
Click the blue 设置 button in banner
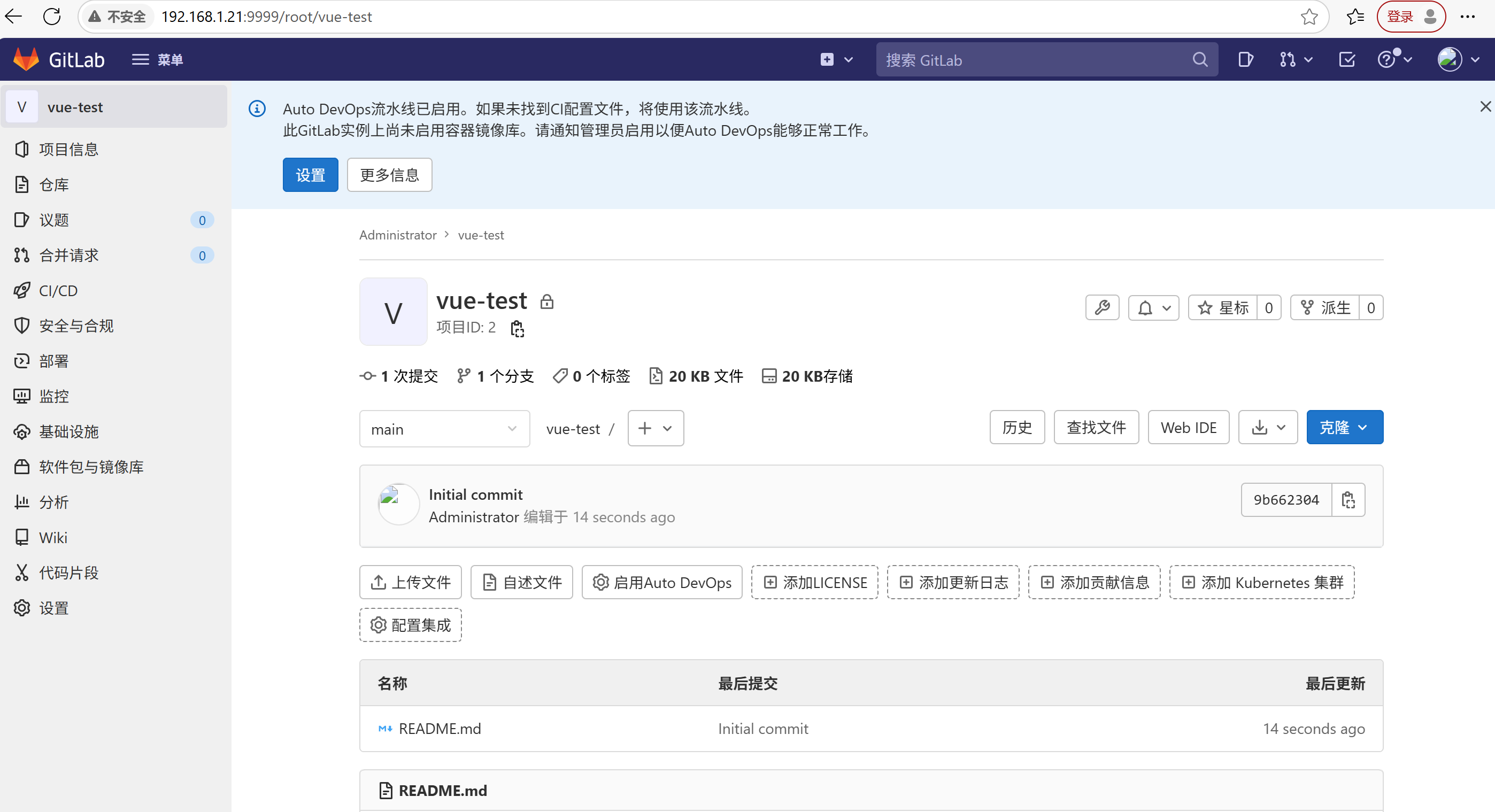(311, 175)
